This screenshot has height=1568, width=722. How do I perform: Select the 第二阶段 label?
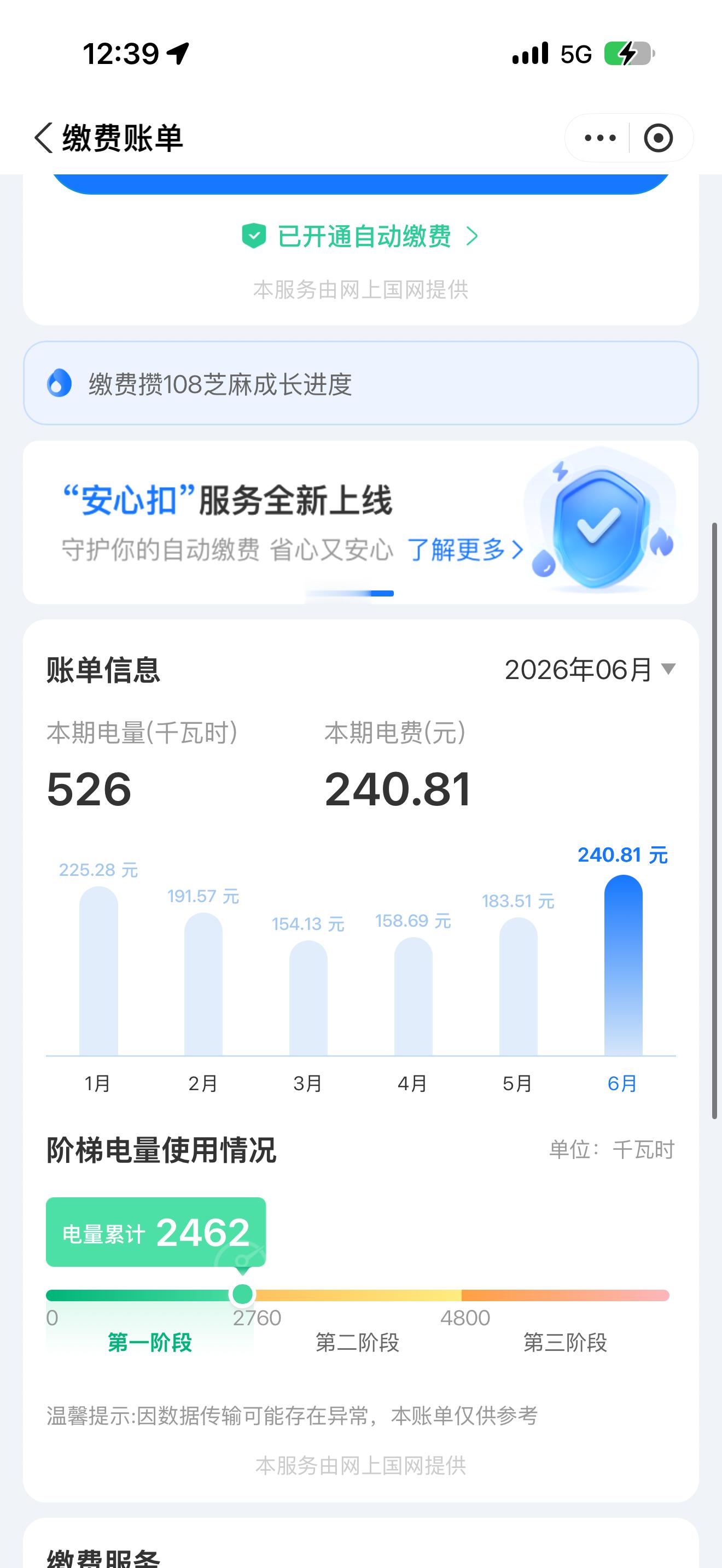pos(357,1342)
